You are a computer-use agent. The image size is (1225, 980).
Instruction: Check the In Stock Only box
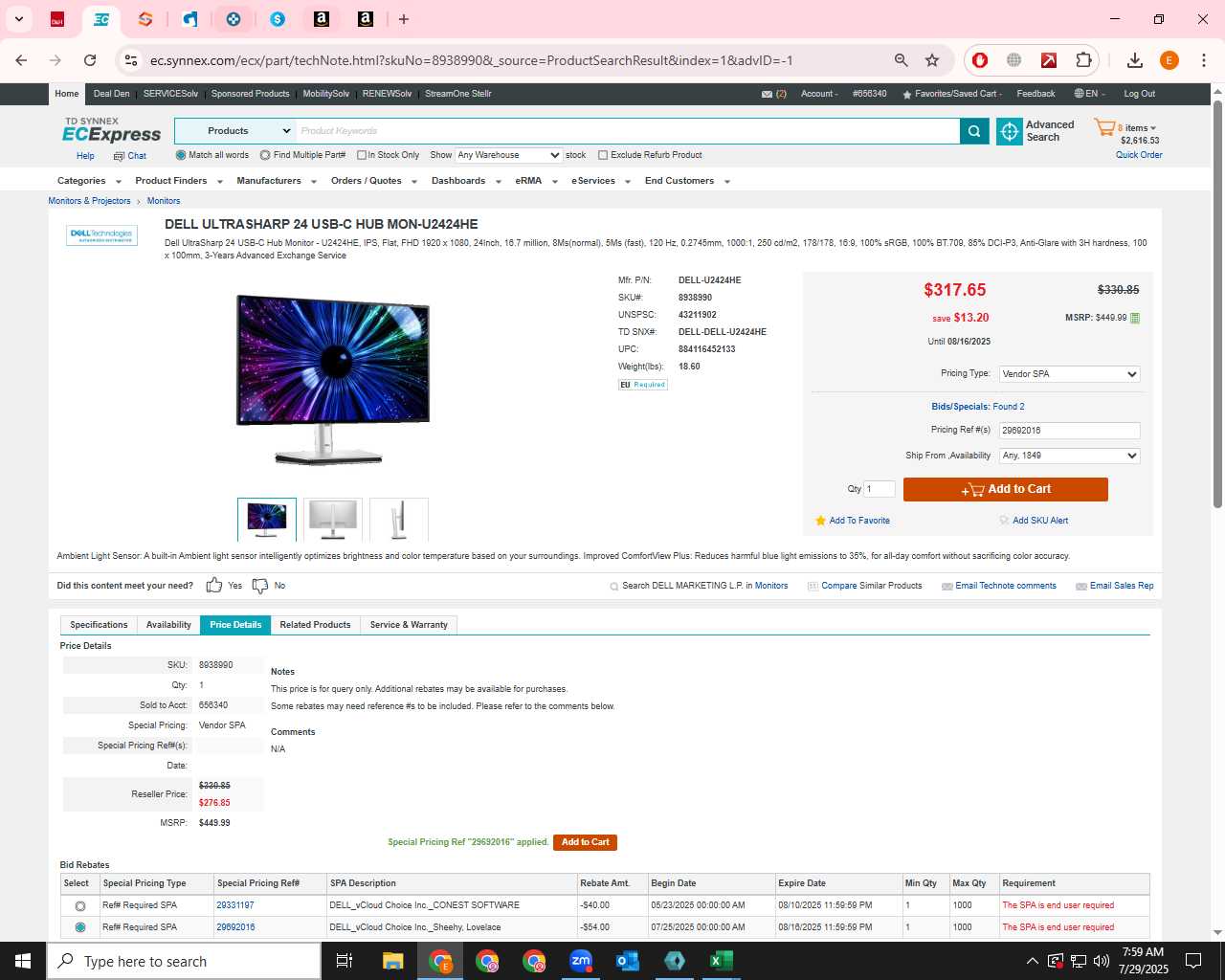(x=362, y=155)
